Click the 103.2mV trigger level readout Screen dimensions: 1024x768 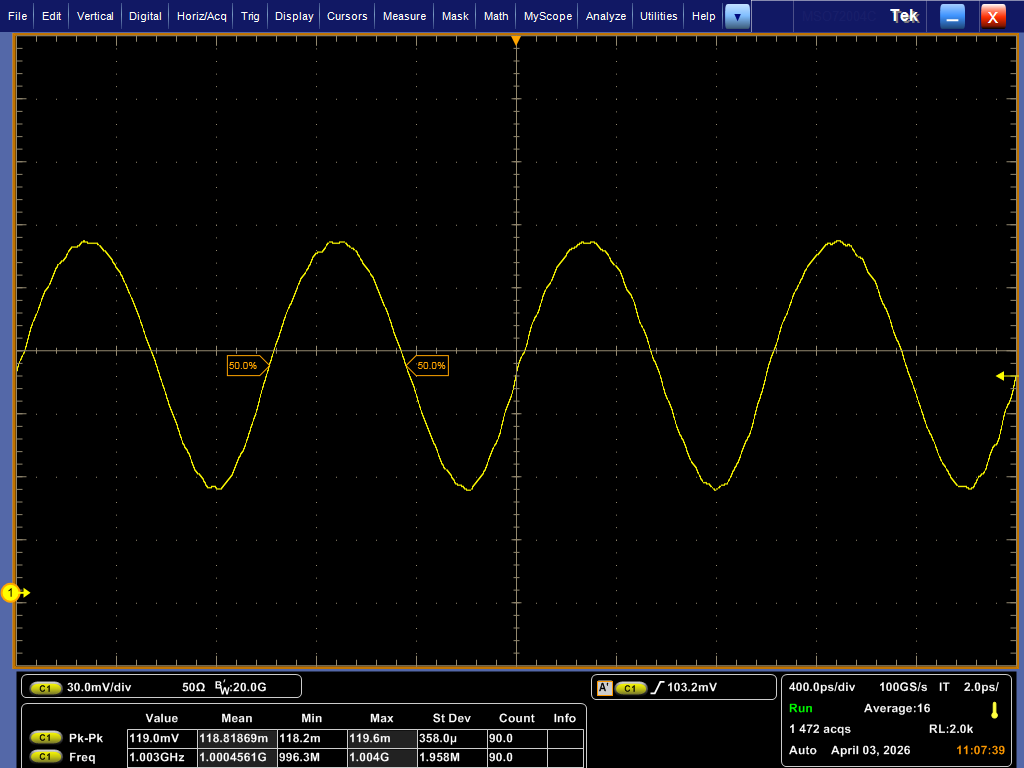(692, 687)
